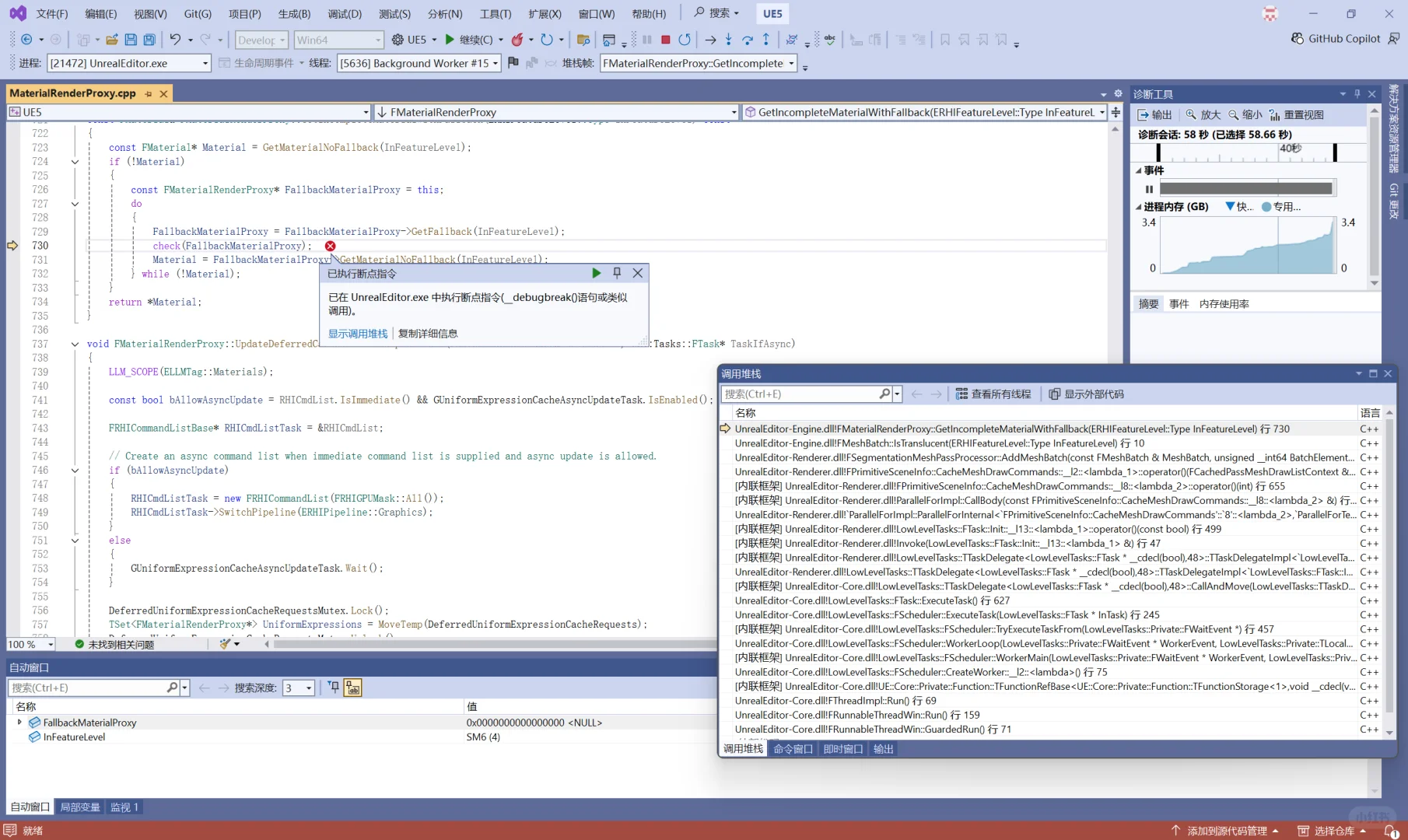Switch to the Command Window (命令窗口) tab
This screenshot has height=840, width=1408.
click(793, 749)
